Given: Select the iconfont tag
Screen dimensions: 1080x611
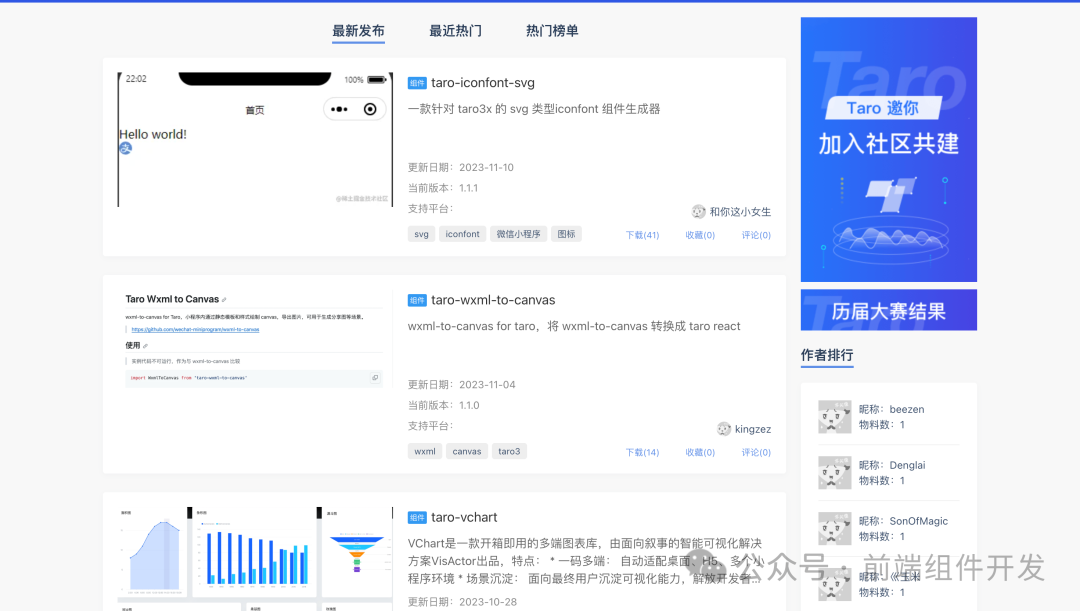Looking at the screenshot, I should [x=462, y=234].
